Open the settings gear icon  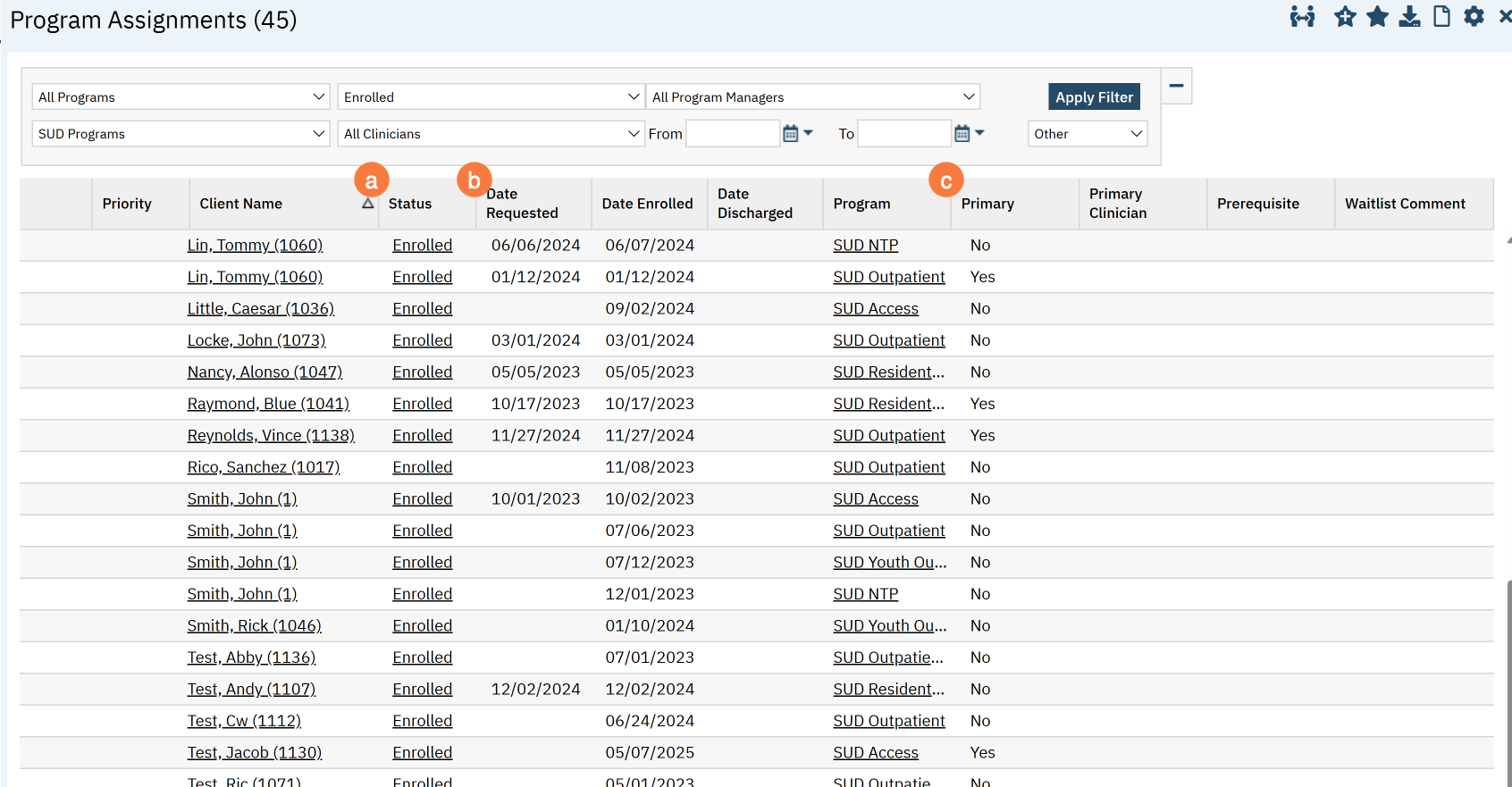point(1474,17)
